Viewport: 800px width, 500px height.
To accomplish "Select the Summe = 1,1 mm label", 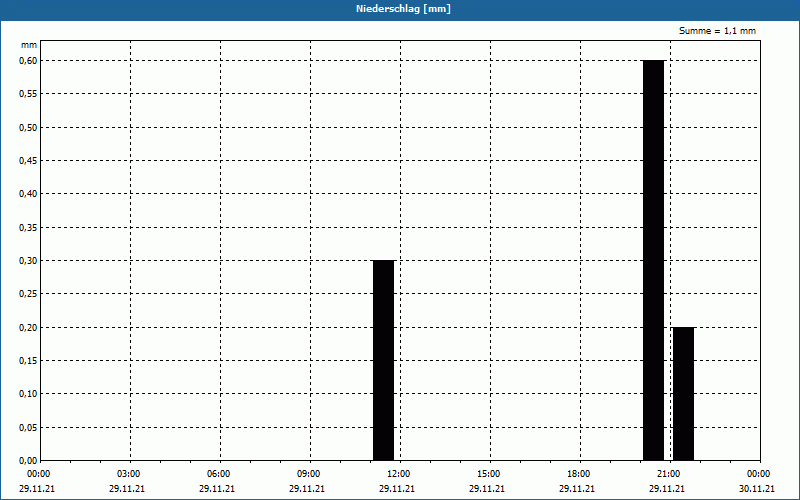I will coord(717,31).
